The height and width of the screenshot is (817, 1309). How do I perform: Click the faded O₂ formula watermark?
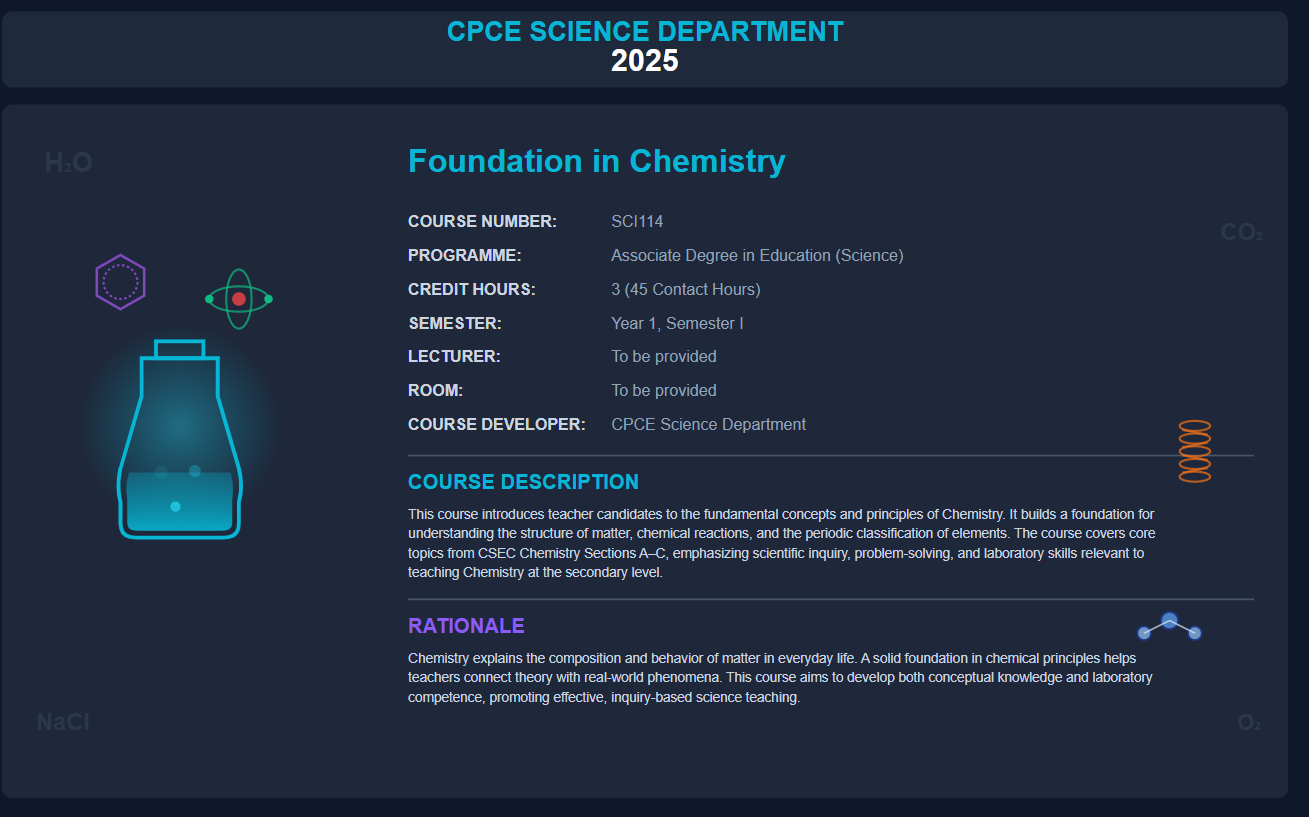[1248, 723]
